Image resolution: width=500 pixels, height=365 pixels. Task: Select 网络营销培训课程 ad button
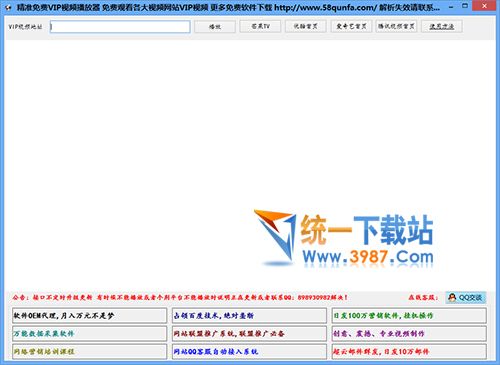click(89, 351)
